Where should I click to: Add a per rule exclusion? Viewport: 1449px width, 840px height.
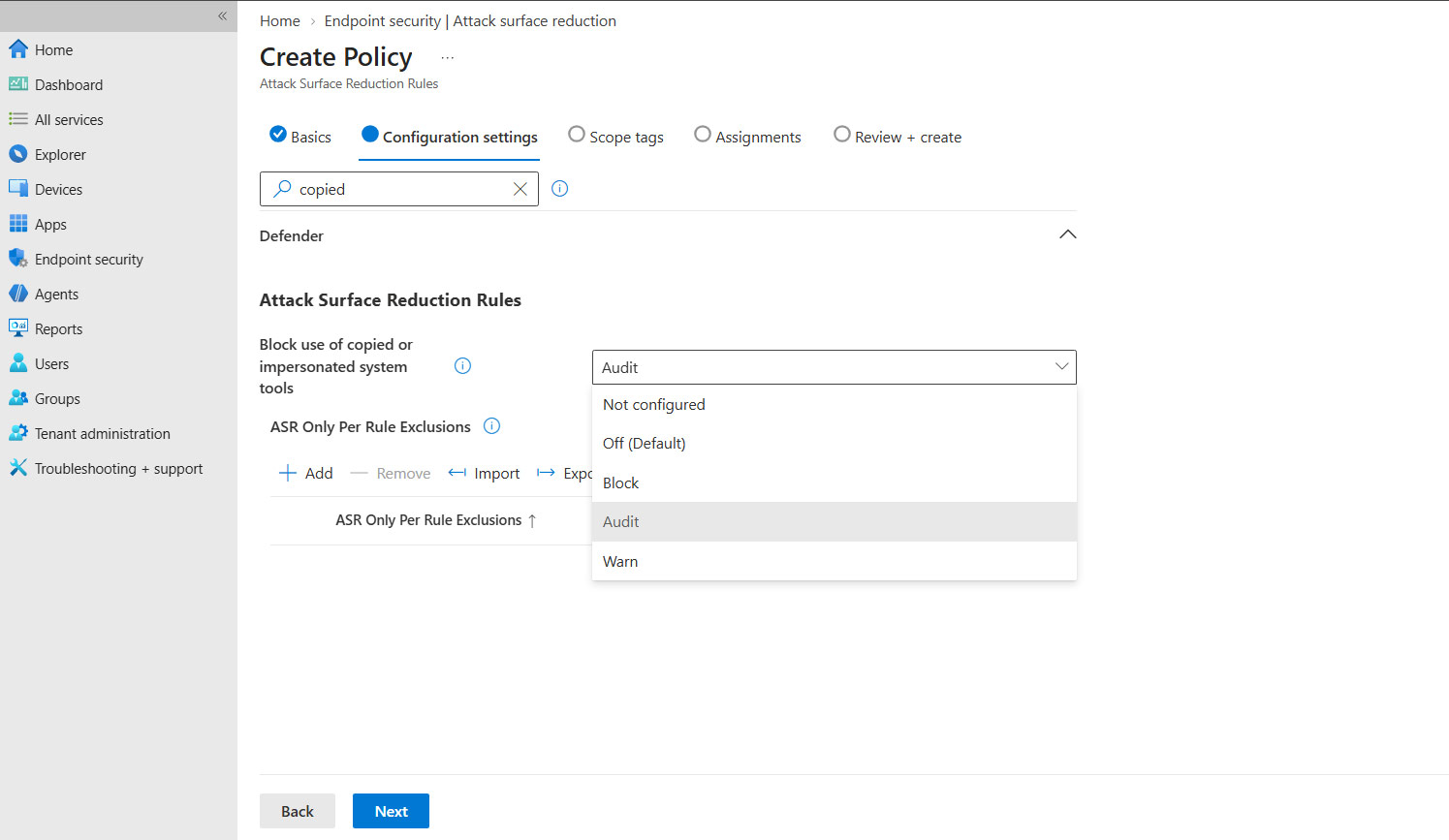click(x=305, y=473)
